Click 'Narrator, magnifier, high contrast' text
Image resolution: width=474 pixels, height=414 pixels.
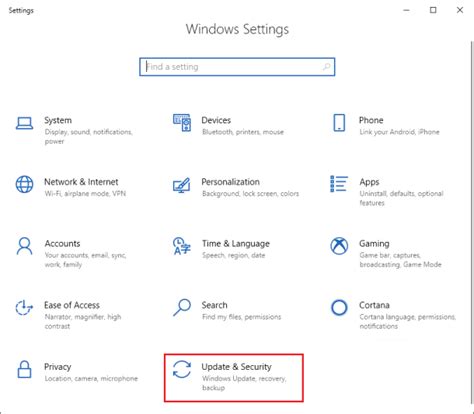click(x=83, y=322)
